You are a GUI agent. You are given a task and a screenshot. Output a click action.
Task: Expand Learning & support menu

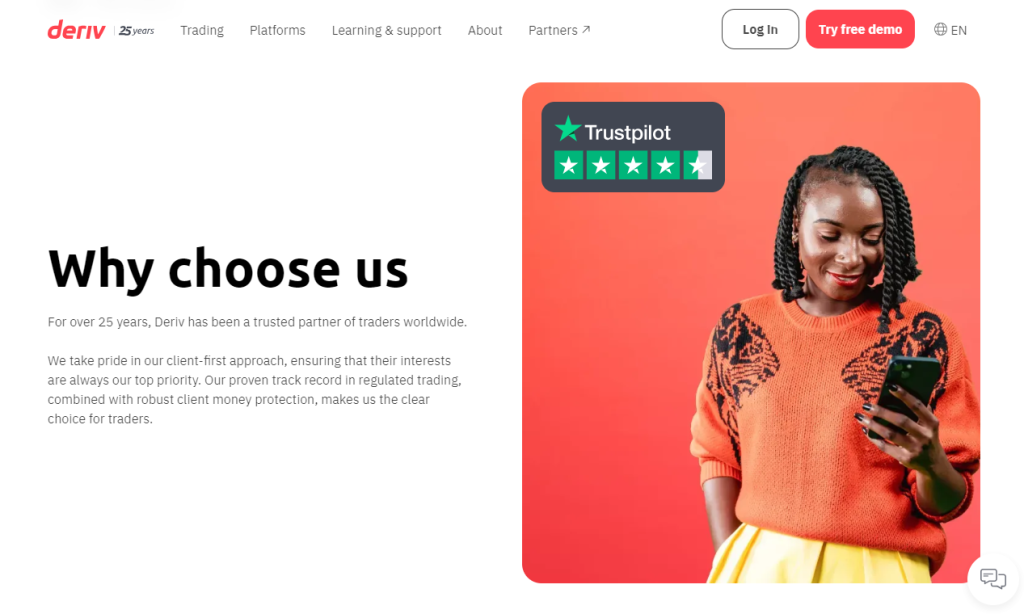click(387, 30)
